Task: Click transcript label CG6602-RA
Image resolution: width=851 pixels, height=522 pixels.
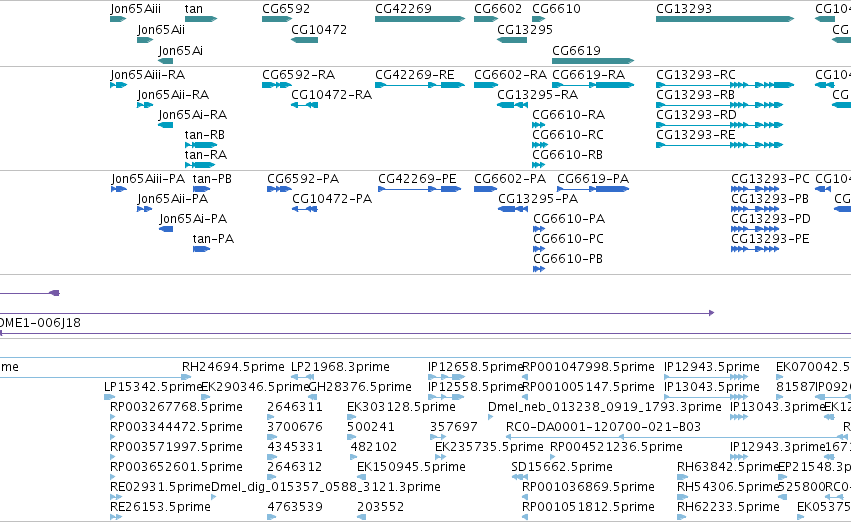Action: 510,74
